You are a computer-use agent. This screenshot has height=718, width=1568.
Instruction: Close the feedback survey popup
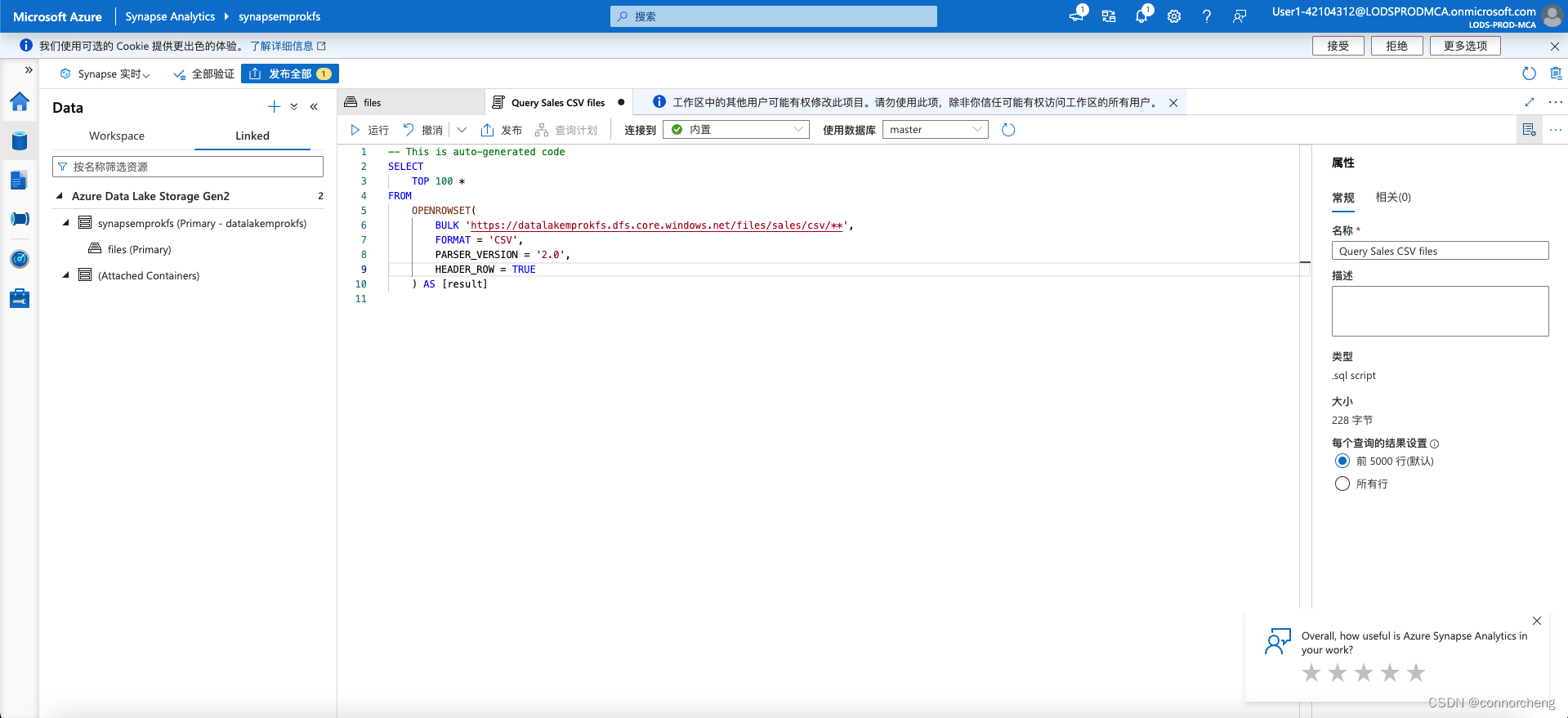click(1537, 621)
